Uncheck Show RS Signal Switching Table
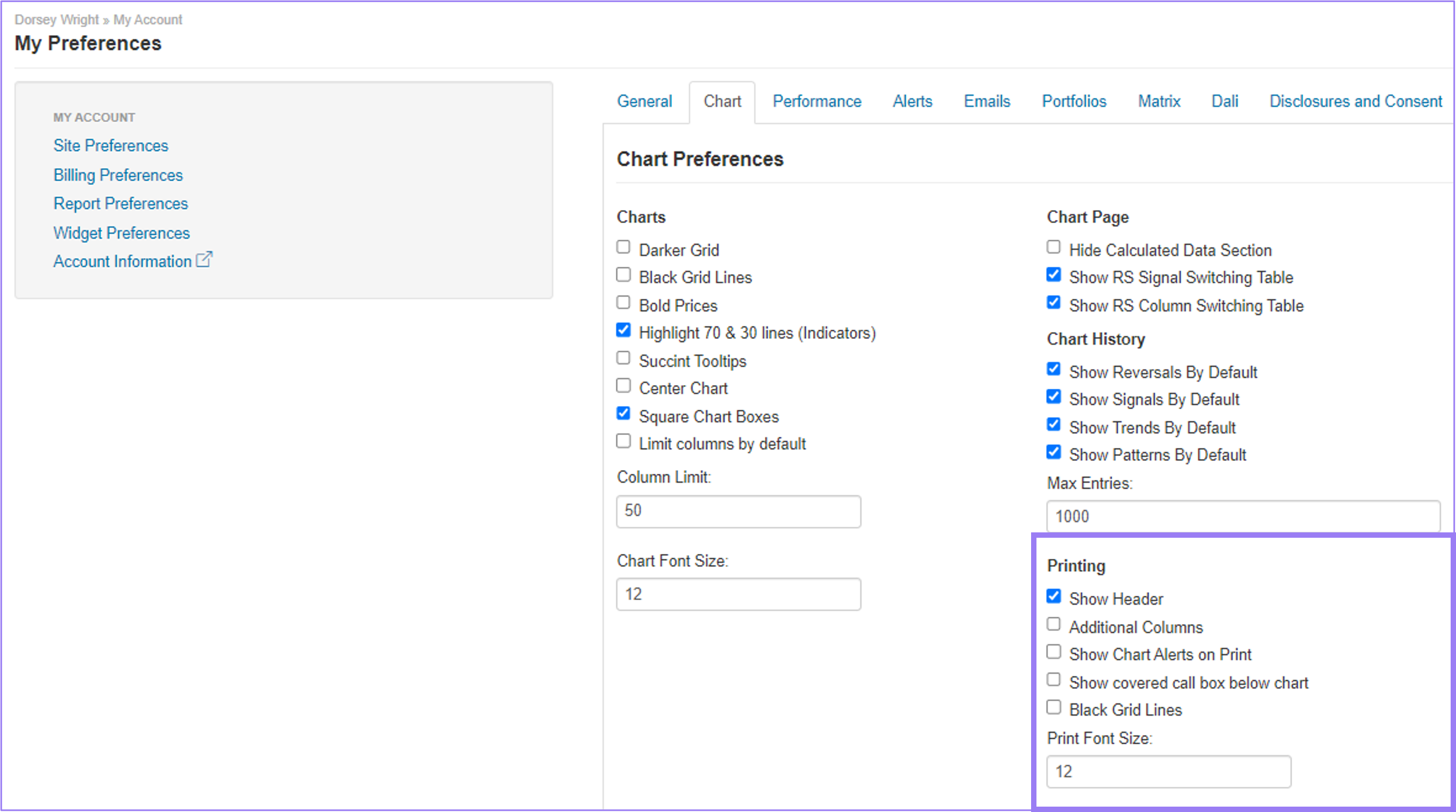This screenshot has height=812, width=1456. click(1054, 275)
